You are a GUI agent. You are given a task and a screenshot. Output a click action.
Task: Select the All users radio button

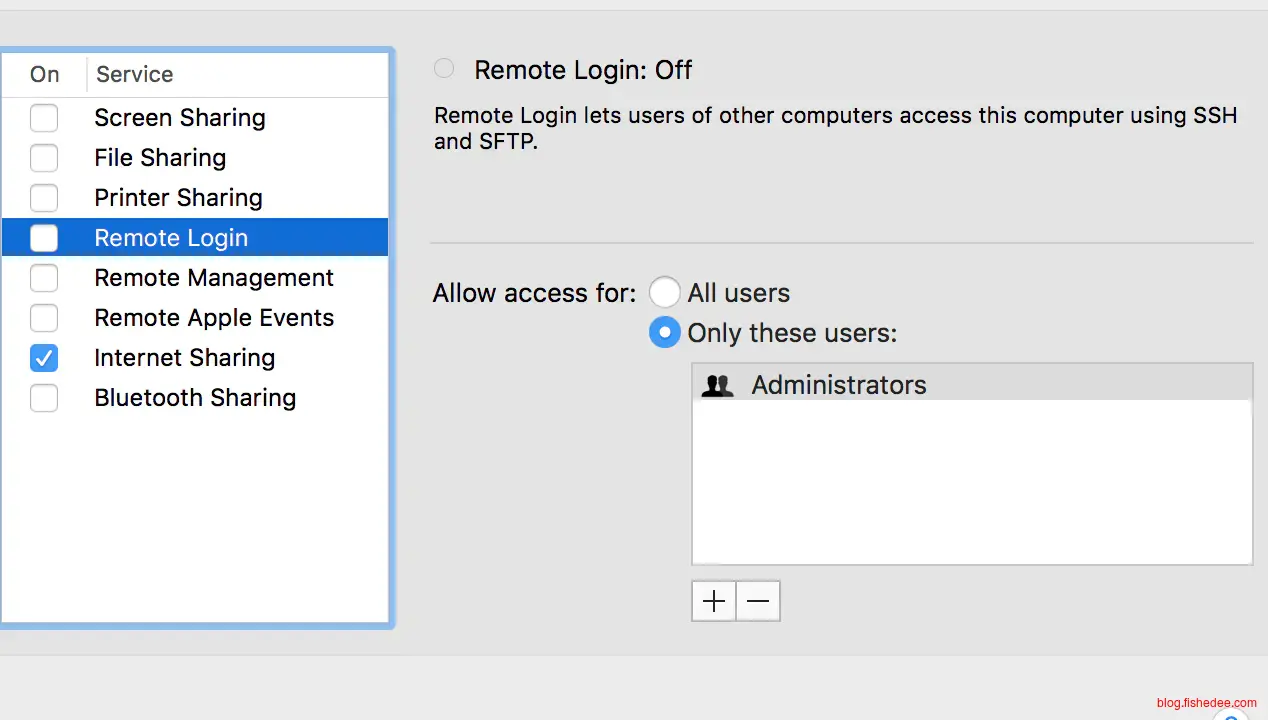[665, 293]
